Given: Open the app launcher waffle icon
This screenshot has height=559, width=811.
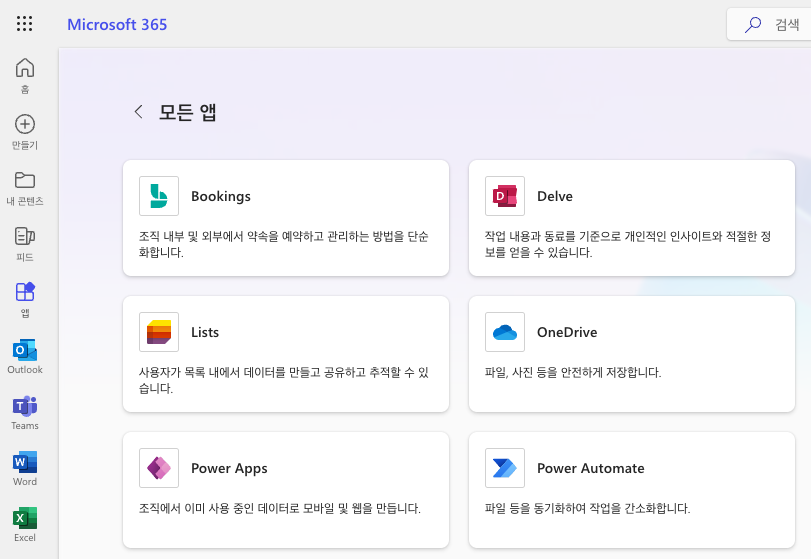Looking at the screenshot, I should coord(24,24).
